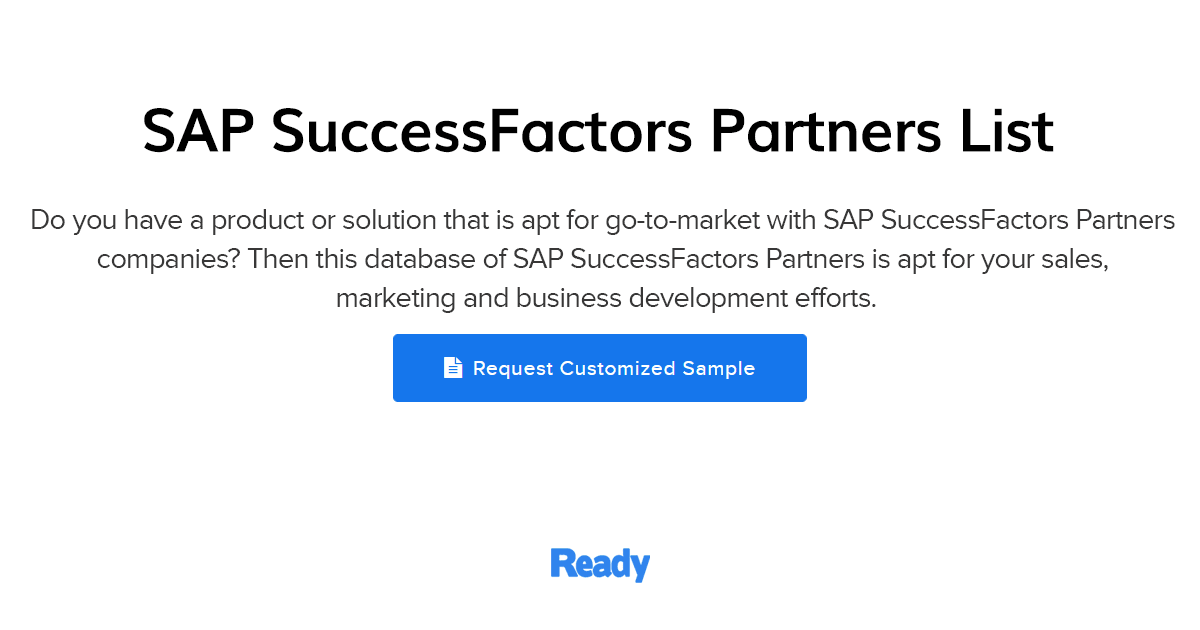Click the blank area beneath the Ready logo
Screen dimensions: 1200x630
coord(600,610)
